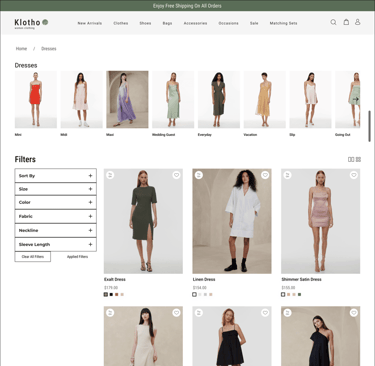This screenshot has width=375, height=366.
Task: Click the page vertical scrollbar thumb
Action: pos(369,126)
